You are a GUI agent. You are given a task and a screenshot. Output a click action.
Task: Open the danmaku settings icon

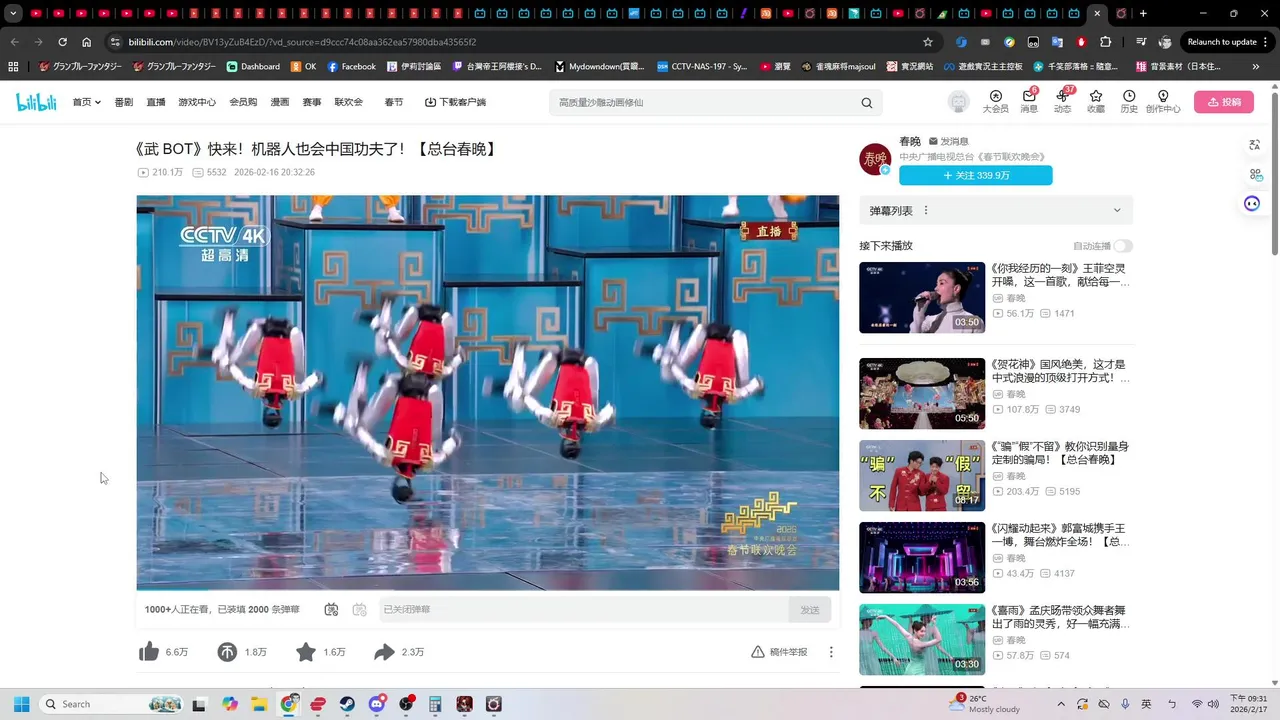(359, 609)
